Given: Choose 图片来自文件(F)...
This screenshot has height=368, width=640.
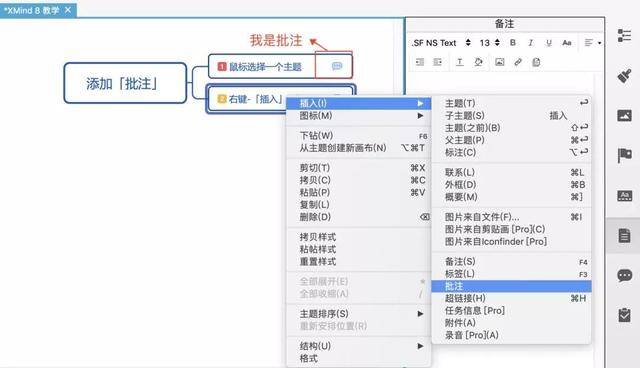Looking at the screenshot, I should 511,217.
